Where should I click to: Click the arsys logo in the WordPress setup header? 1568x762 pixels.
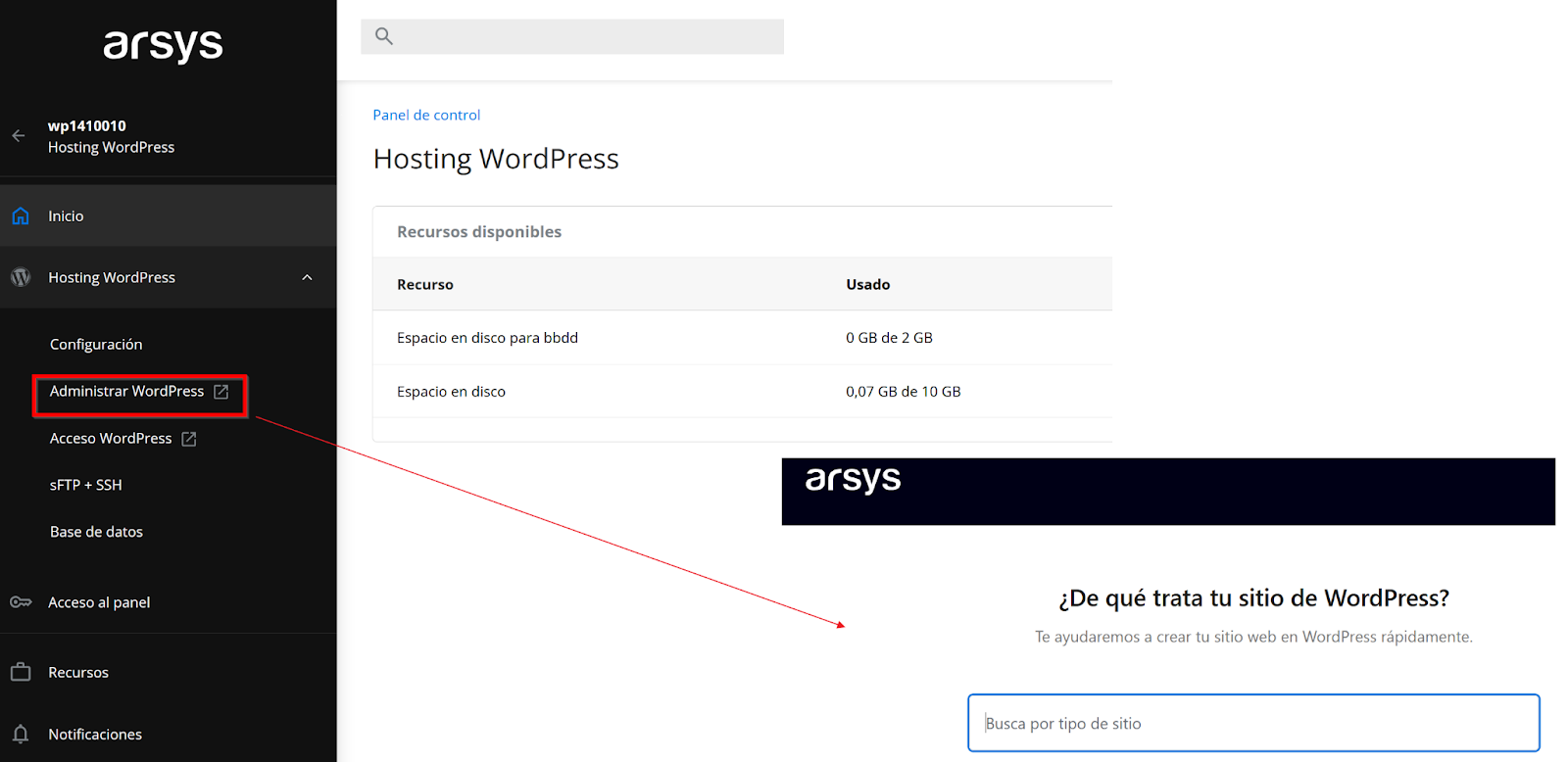pyautogui.click(x=853, y=480)
